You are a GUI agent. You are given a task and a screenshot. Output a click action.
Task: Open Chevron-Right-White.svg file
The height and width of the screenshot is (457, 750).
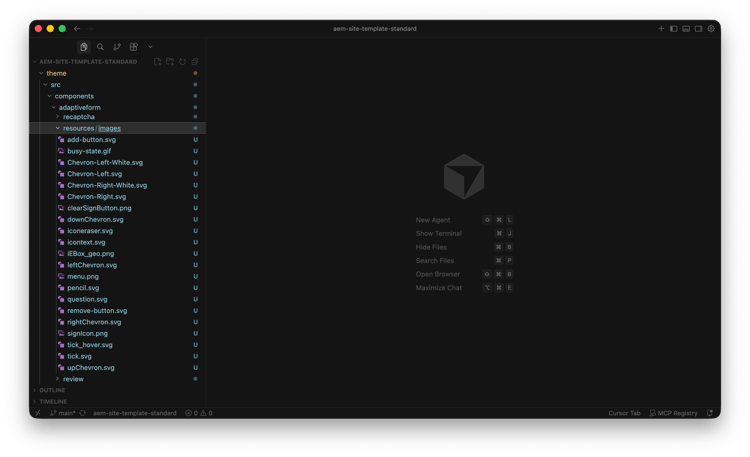[x=107, y=185]
